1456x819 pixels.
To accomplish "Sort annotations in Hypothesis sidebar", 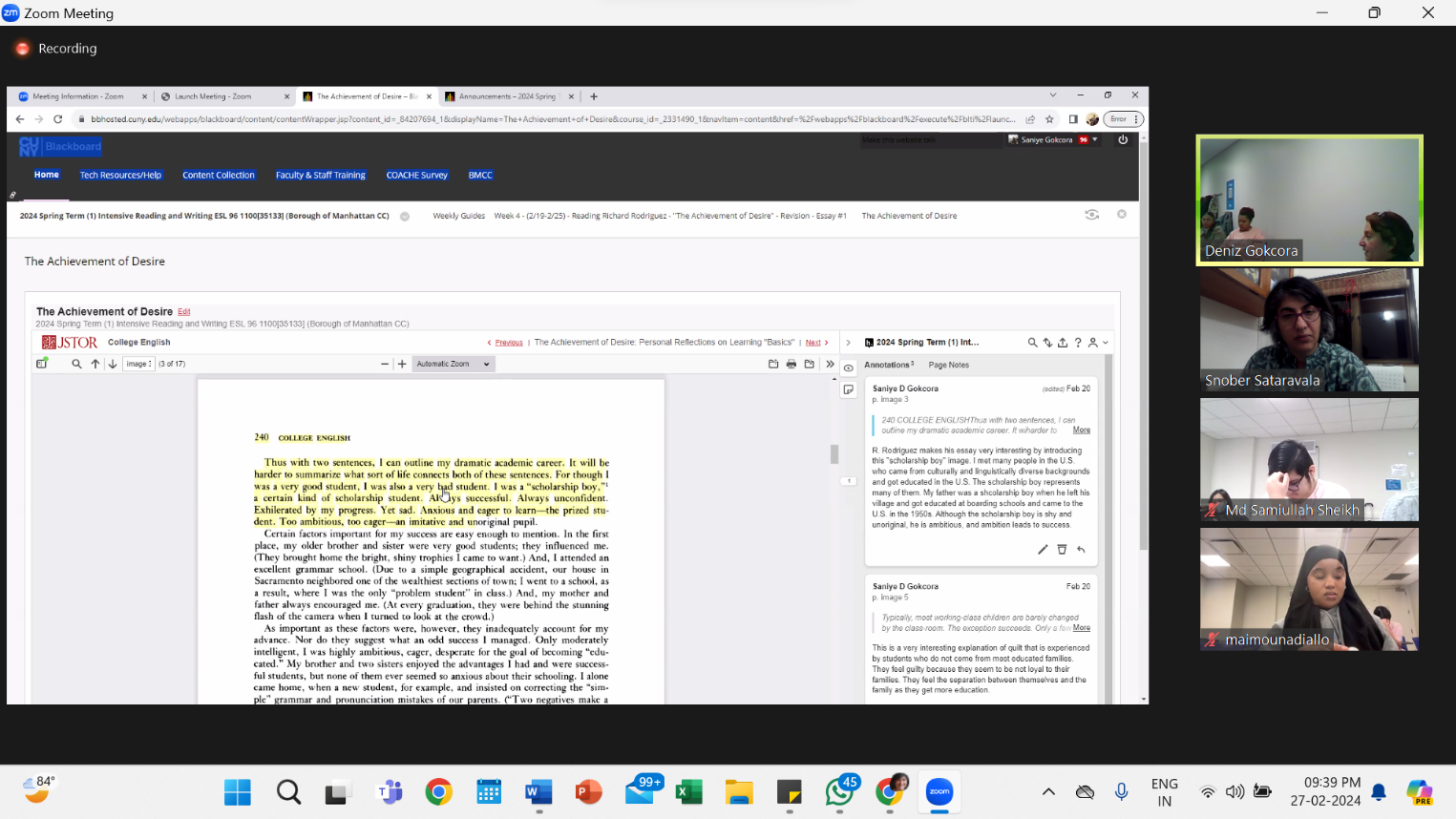I will (1047, 343).
